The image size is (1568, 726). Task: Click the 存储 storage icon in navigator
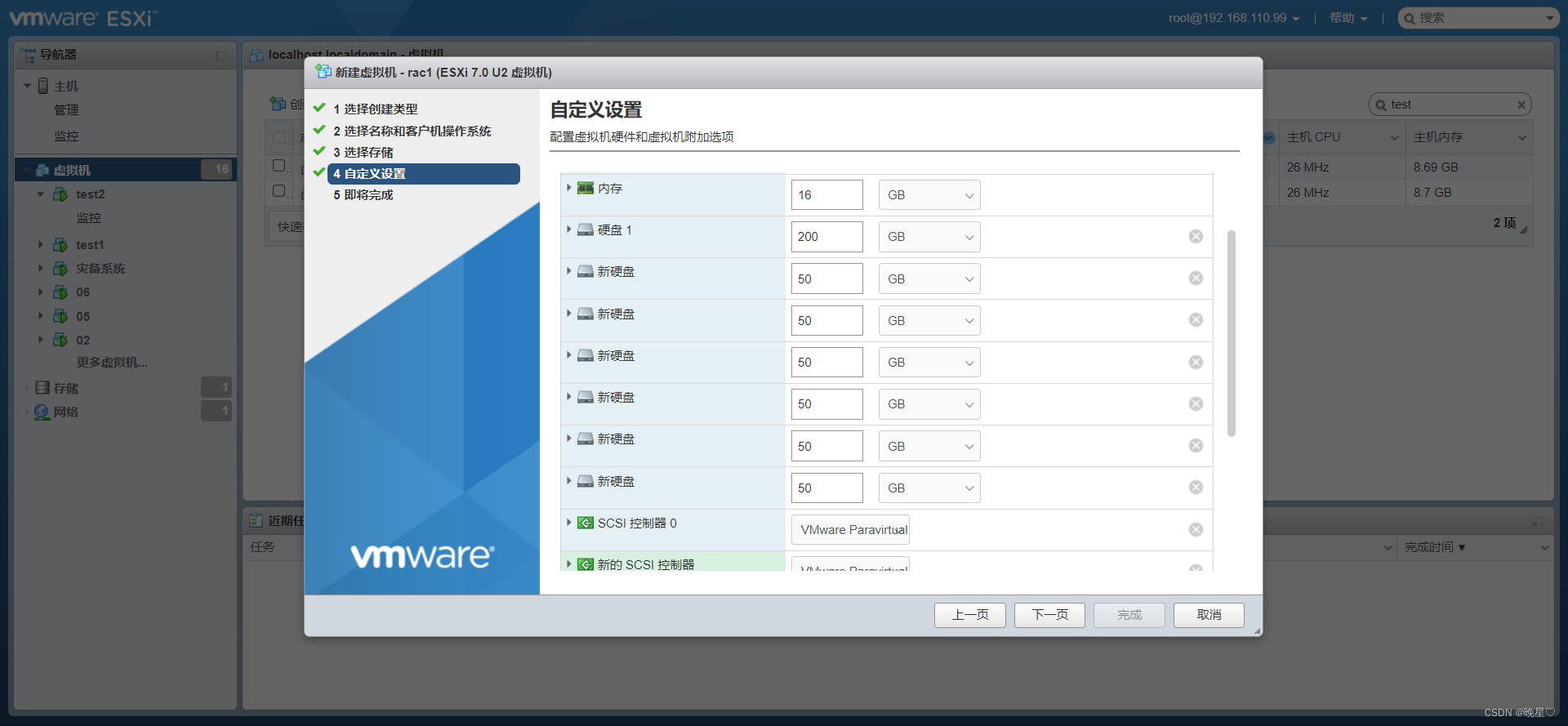point(42,388)
